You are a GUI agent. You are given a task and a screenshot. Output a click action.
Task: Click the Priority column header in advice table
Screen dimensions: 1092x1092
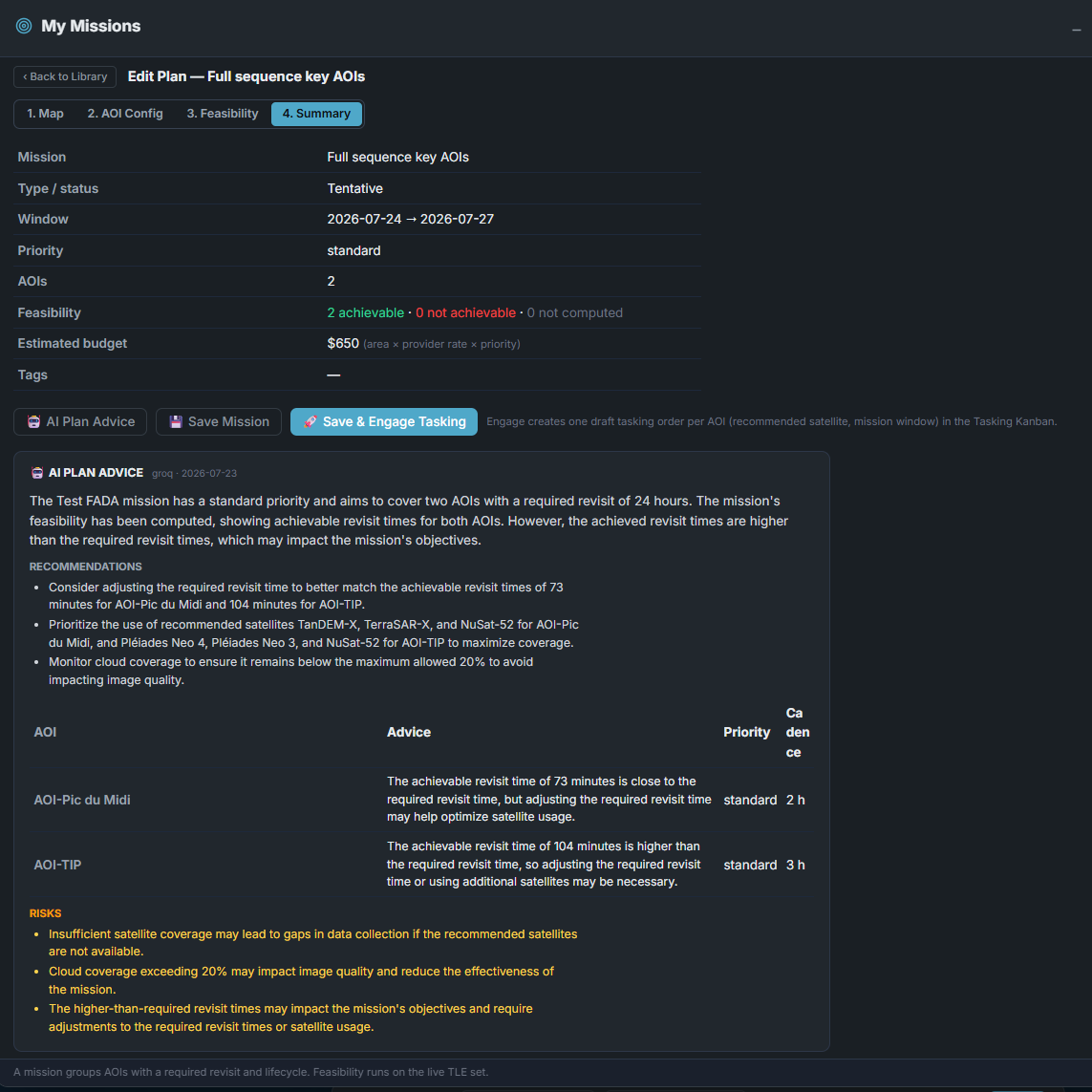click(746, 733)
